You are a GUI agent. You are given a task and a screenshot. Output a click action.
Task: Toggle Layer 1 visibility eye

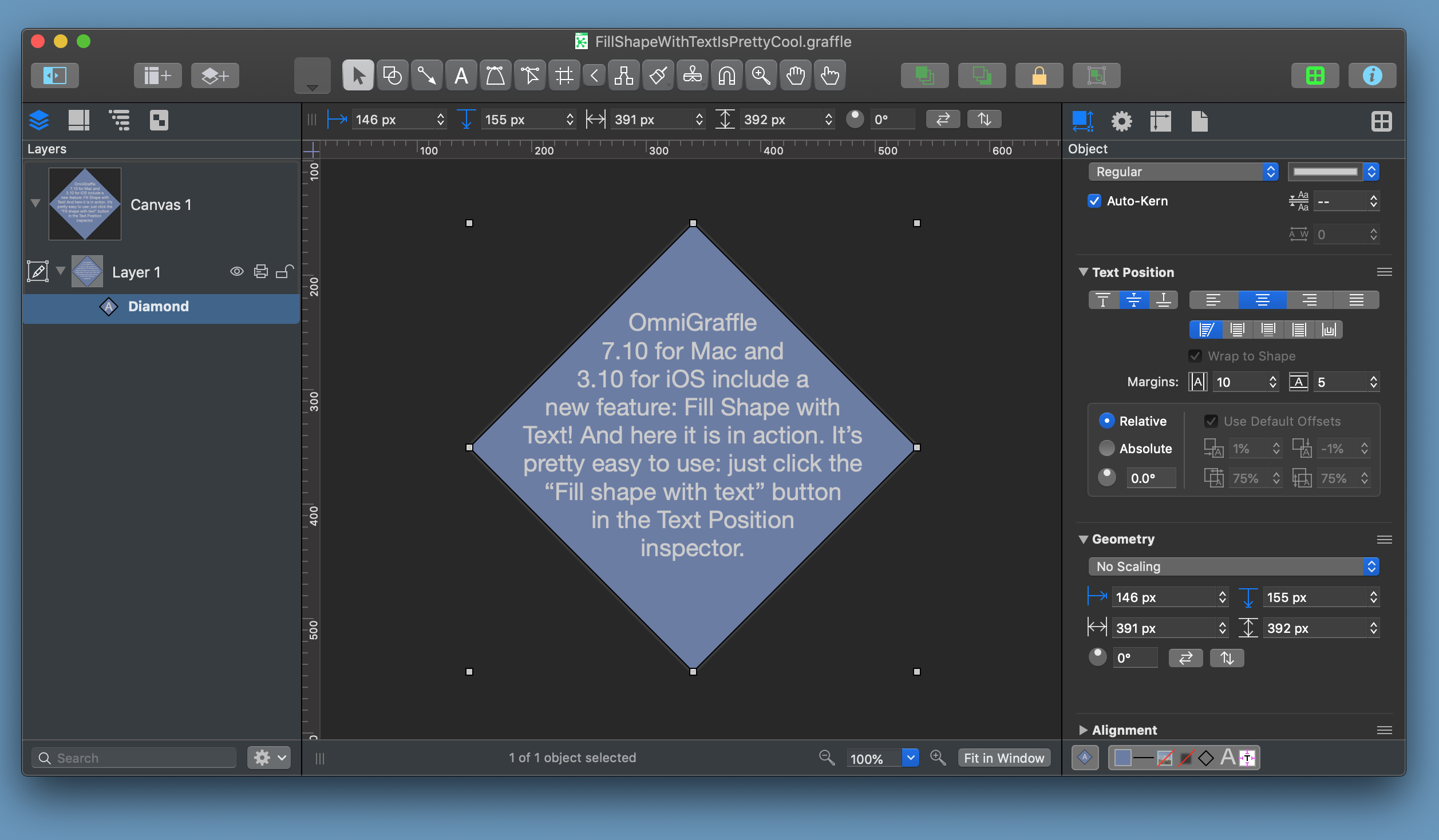(237, 272)
